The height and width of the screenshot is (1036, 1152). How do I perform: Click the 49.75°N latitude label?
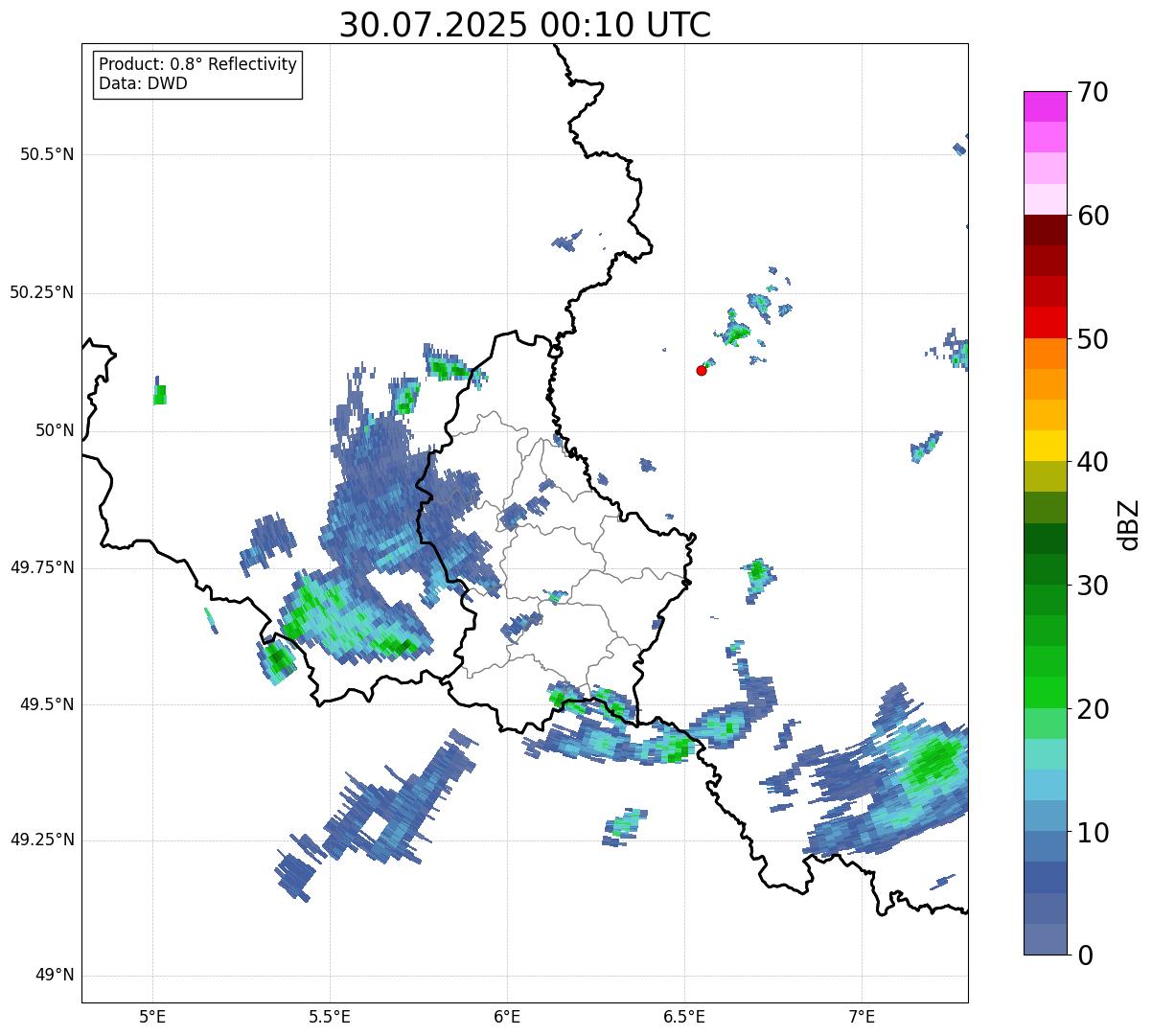42,567
